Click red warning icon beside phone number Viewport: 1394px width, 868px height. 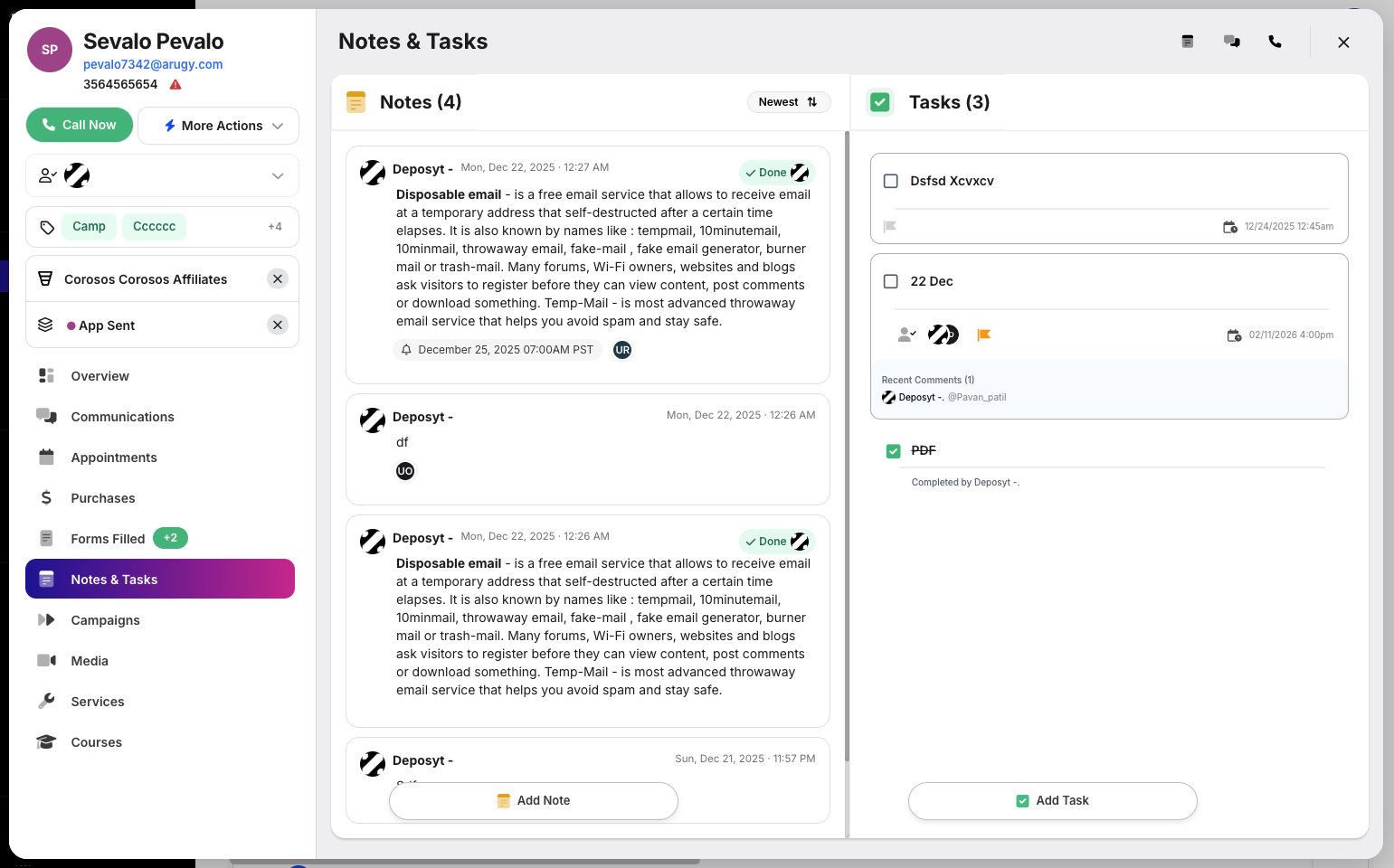tap(175, 84)
